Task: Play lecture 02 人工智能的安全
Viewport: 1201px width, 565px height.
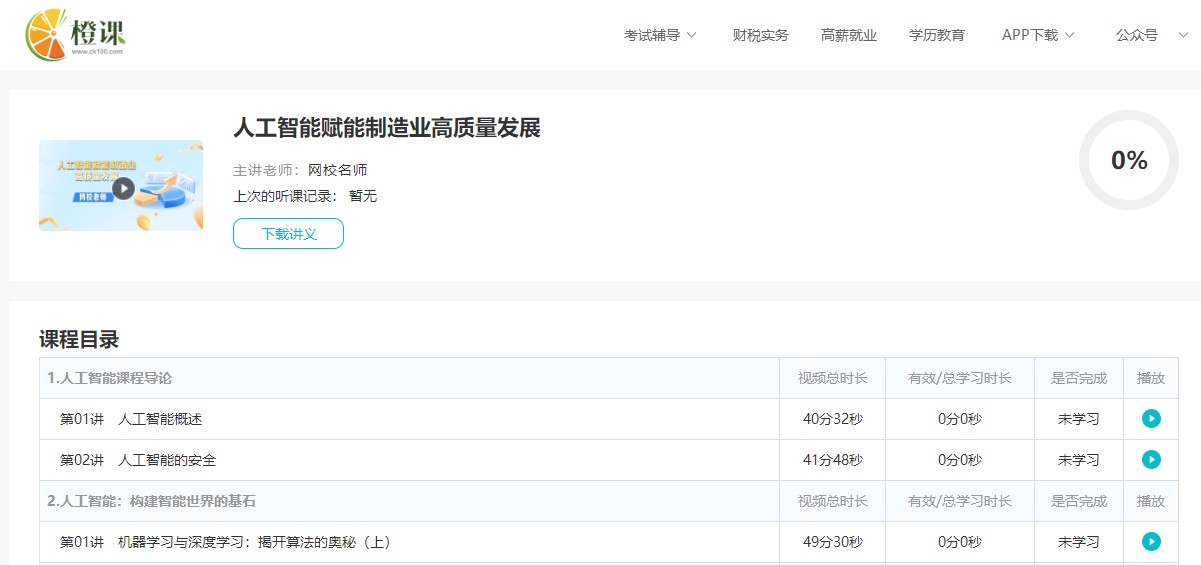Action: (1151, 460)
